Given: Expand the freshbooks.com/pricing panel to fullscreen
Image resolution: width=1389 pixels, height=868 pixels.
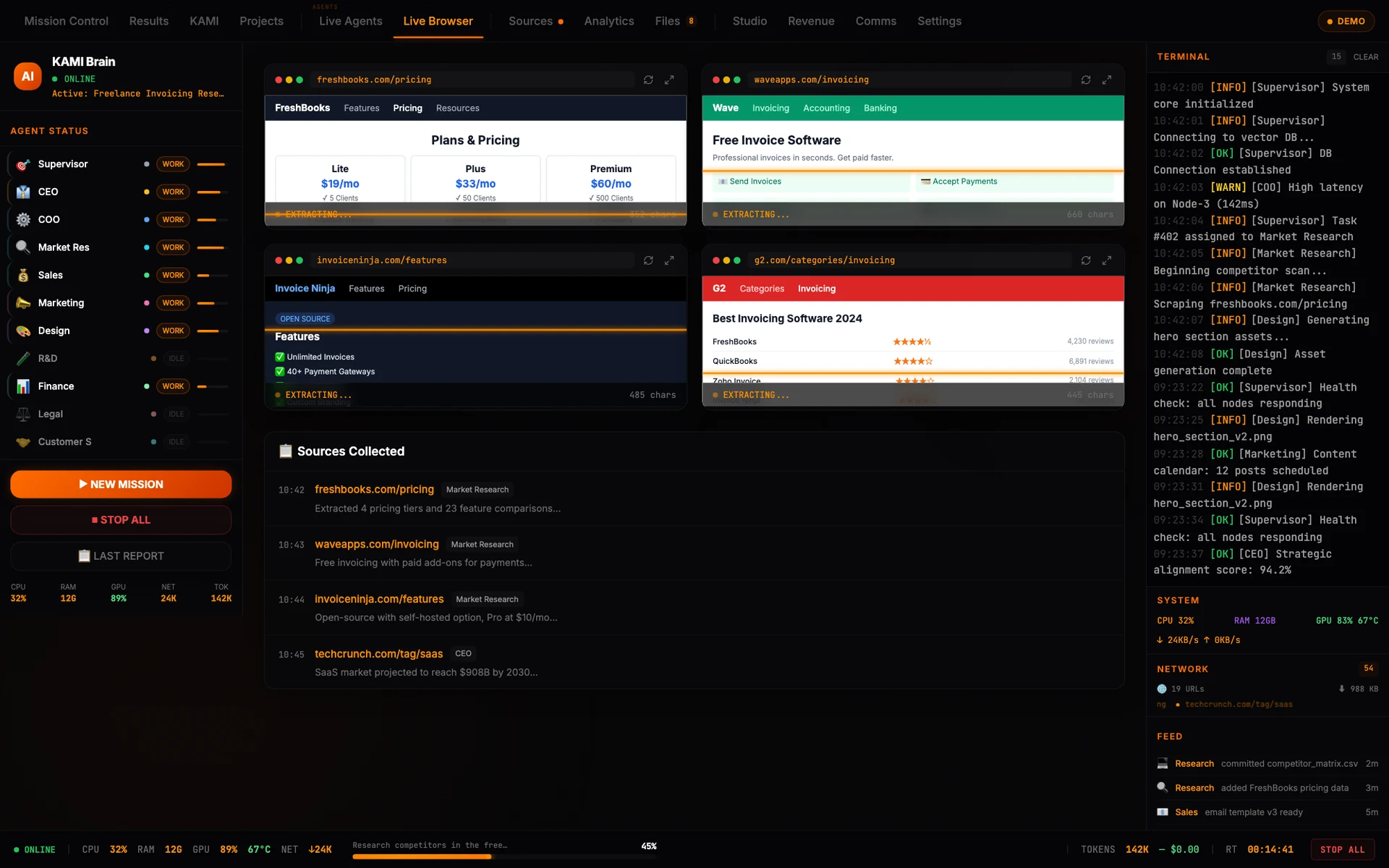Looking at the screenshot, I should (669, 80).
